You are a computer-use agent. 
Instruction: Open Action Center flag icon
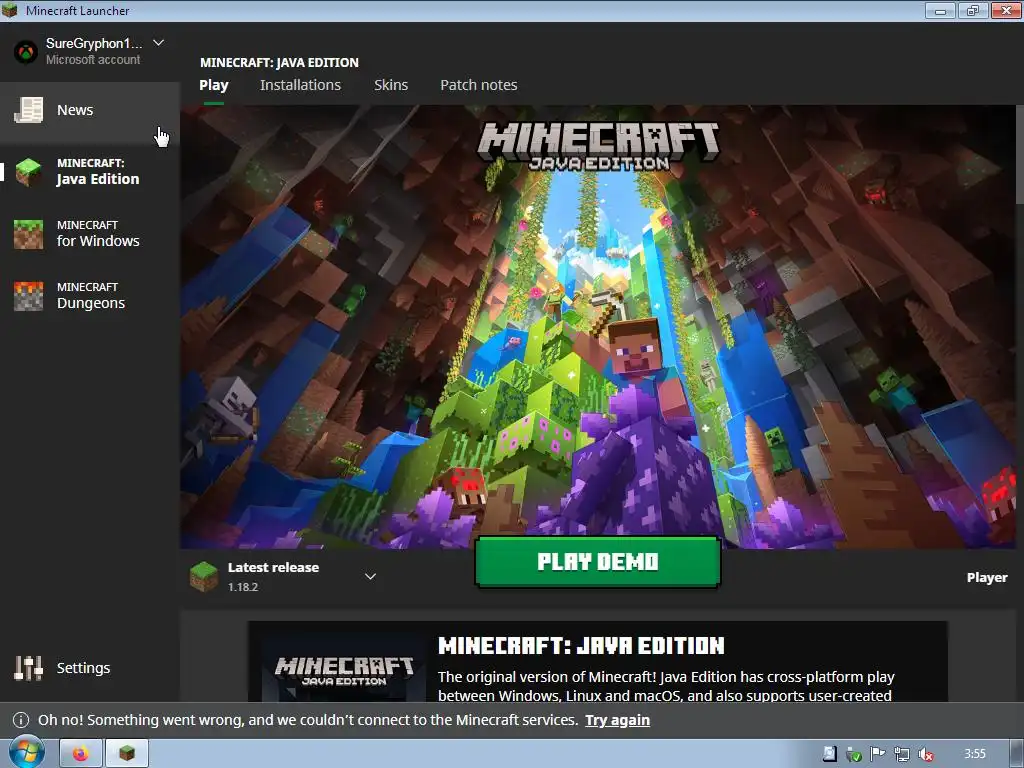tap(878, 754)
